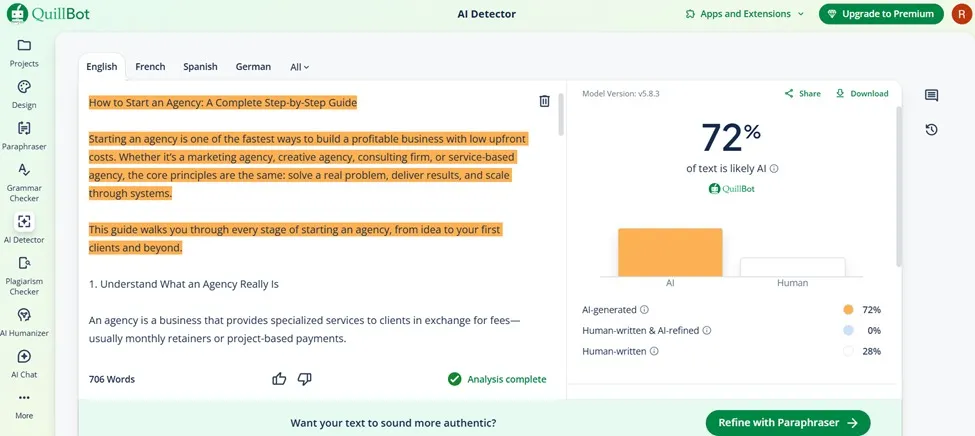The image size is (975, 436).
Task: Give a thumbs up to the analysis
Action: coord(279,379)
